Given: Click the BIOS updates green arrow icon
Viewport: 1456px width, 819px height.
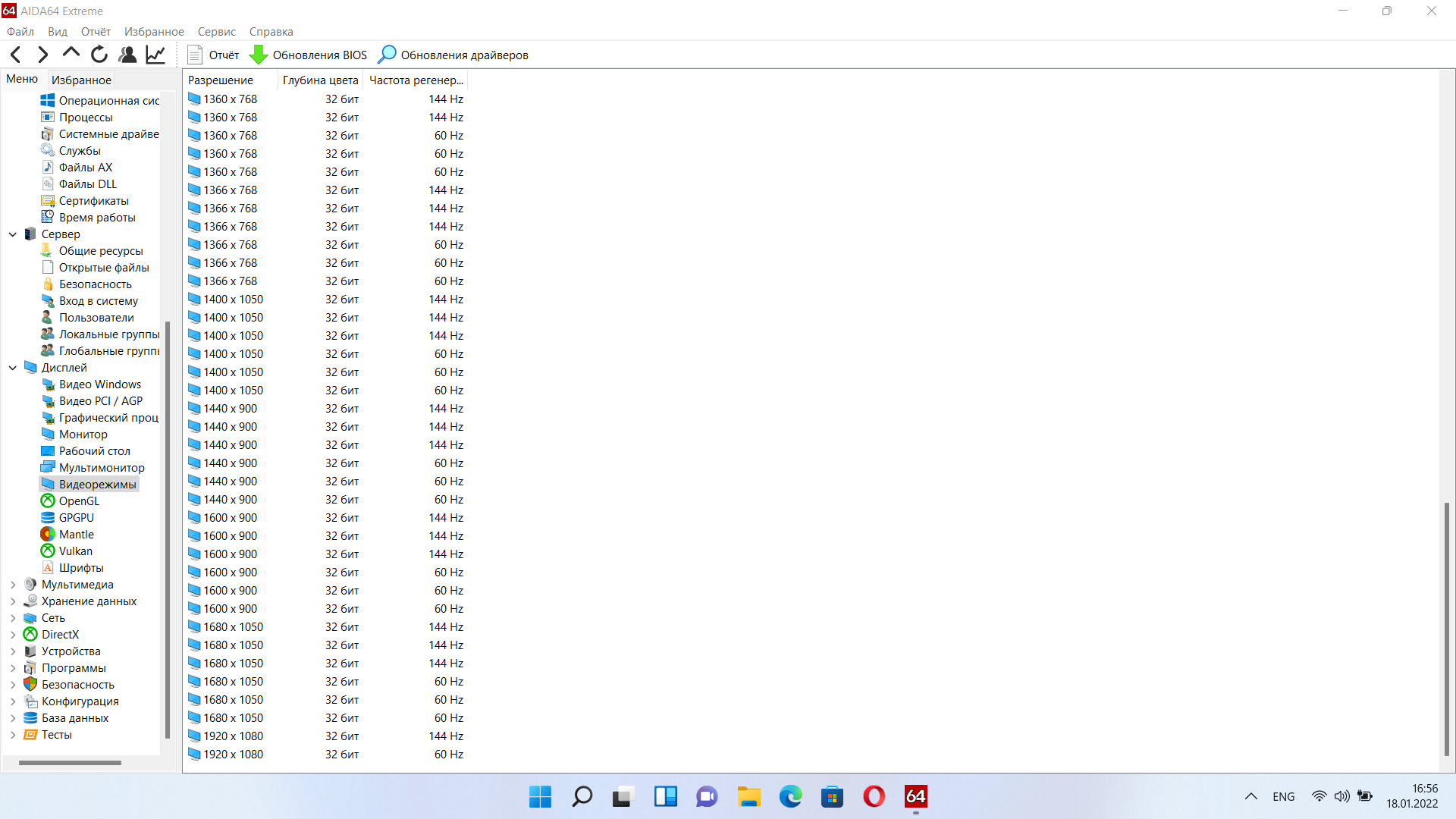Looking at the screenshot, I should pos(259,55).
